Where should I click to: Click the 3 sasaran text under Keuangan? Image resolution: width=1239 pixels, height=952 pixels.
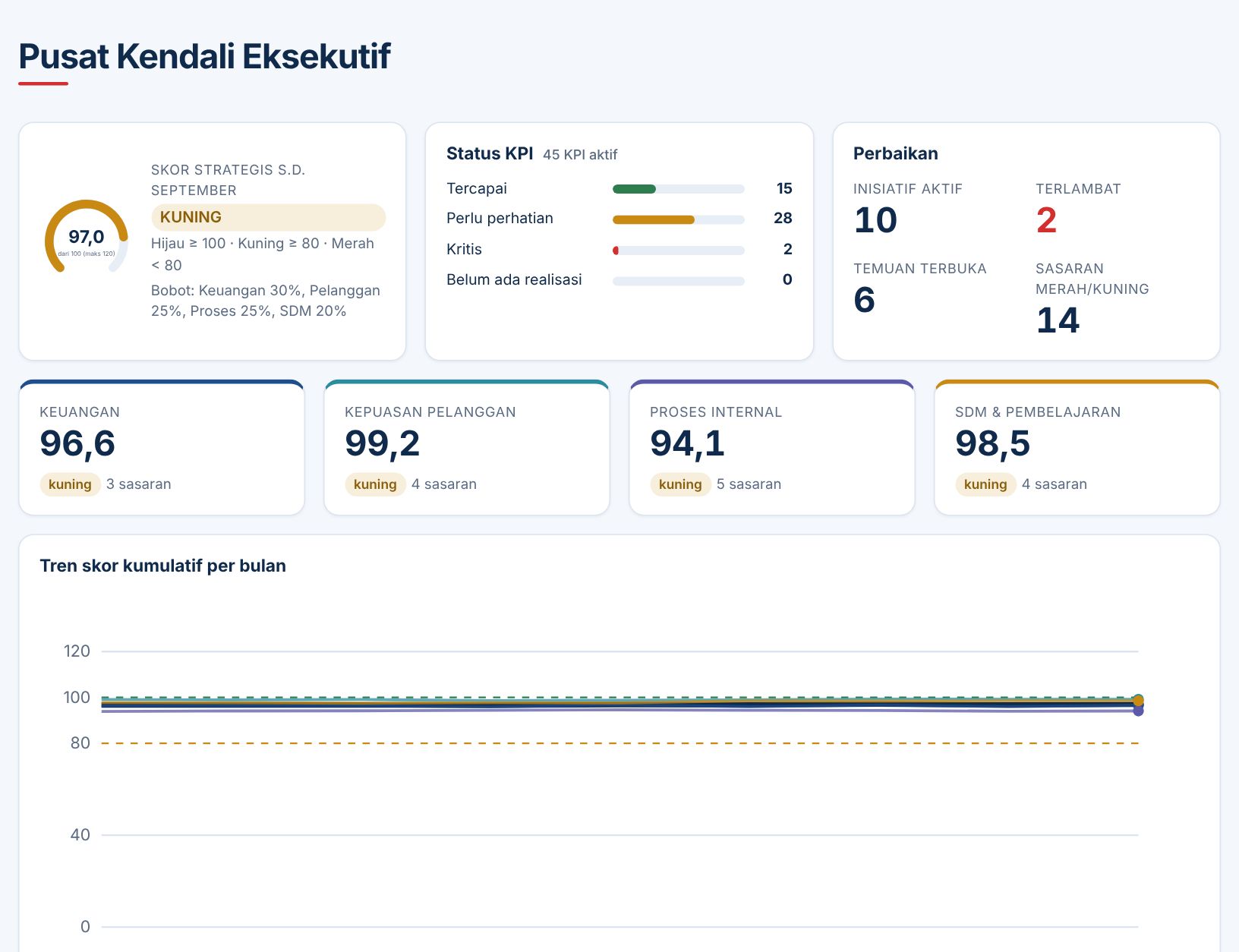tap(139, 484)
